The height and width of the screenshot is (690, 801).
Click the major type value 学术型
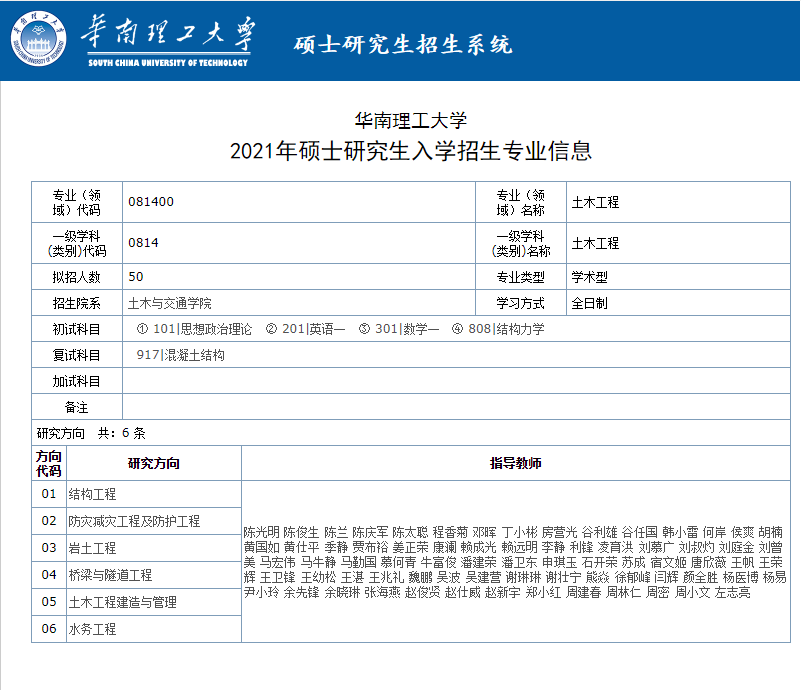coord(590,277)
